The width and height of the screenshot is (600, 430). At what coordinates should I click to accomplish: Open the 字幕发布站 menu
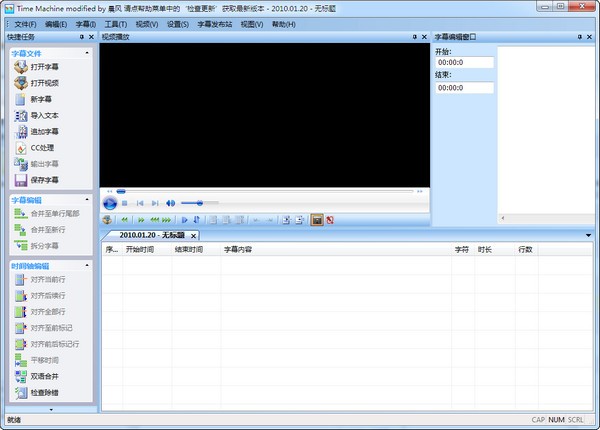coord(216,23)
